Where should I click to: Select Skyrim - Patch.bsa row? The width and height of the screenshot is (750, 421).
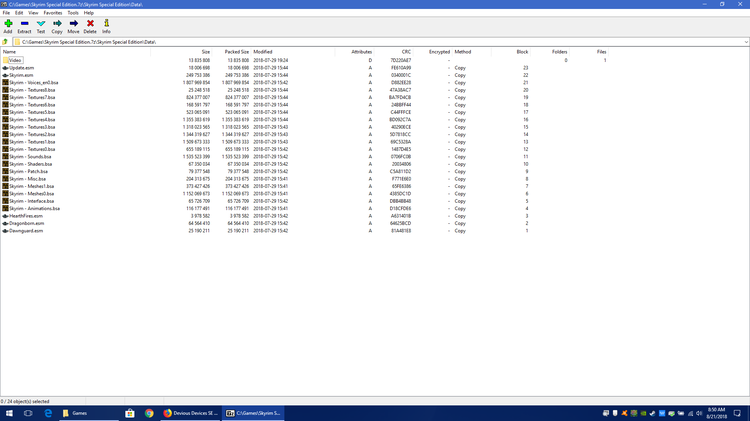coord(28,171)
